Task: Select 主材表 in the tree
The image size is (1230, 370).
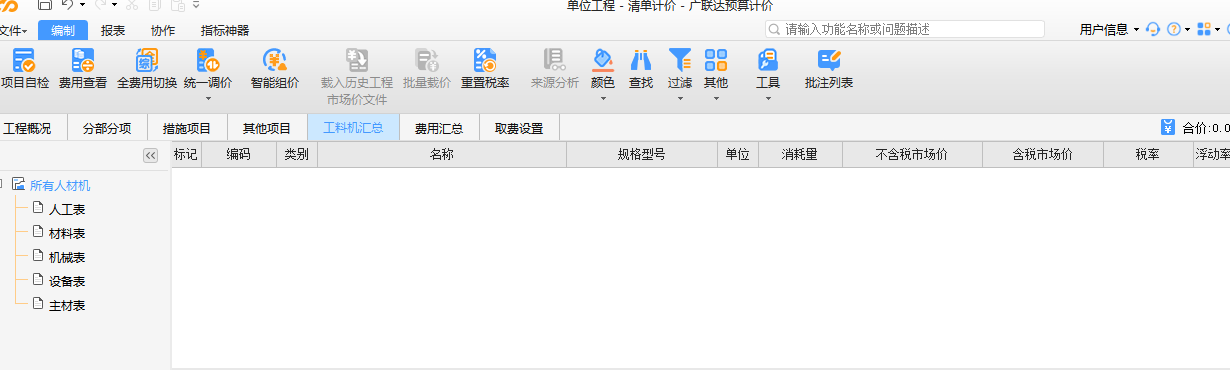Action: [67, 305]
